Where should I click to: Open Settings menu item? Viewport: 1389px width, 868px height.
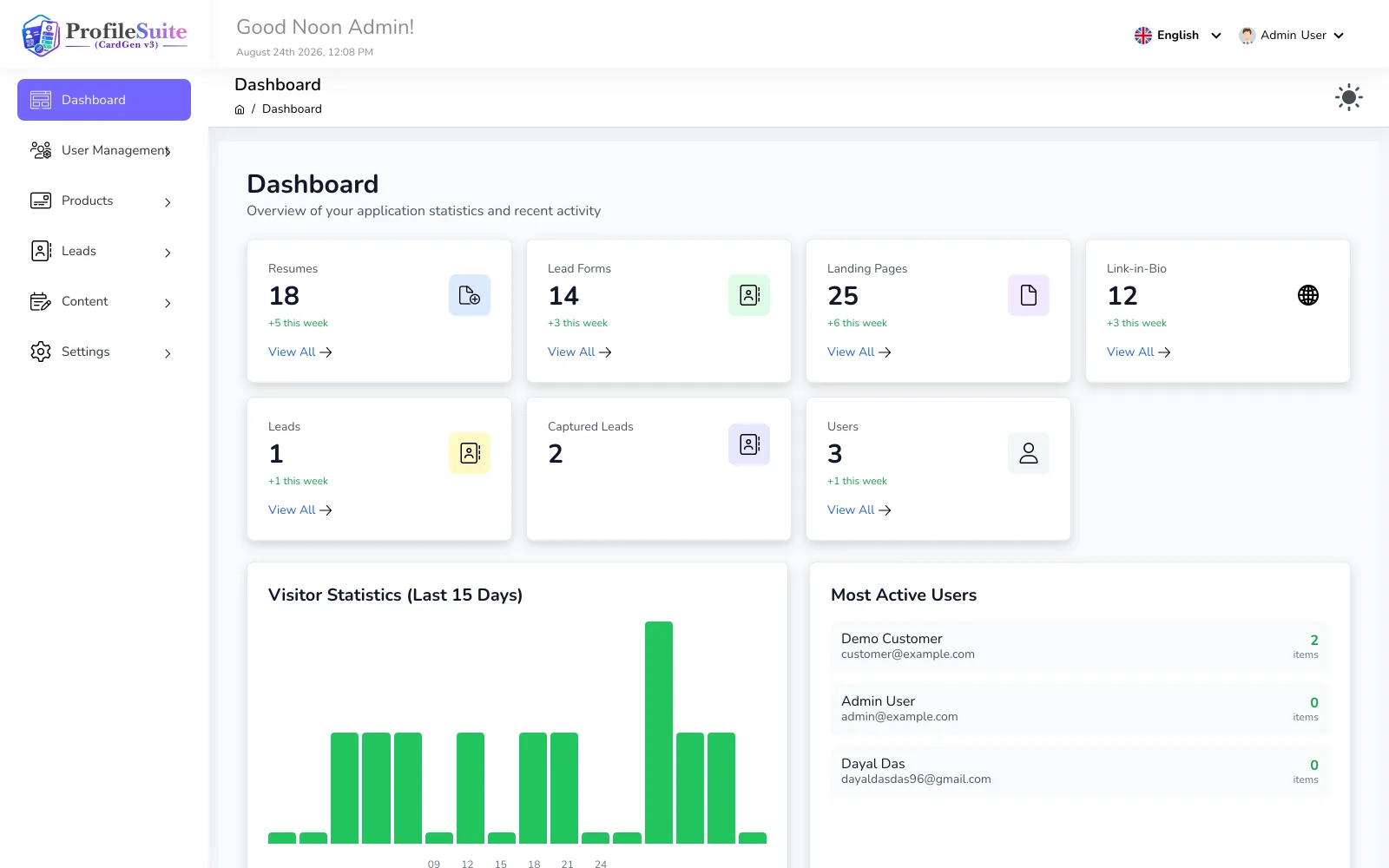tap(104, 352)
